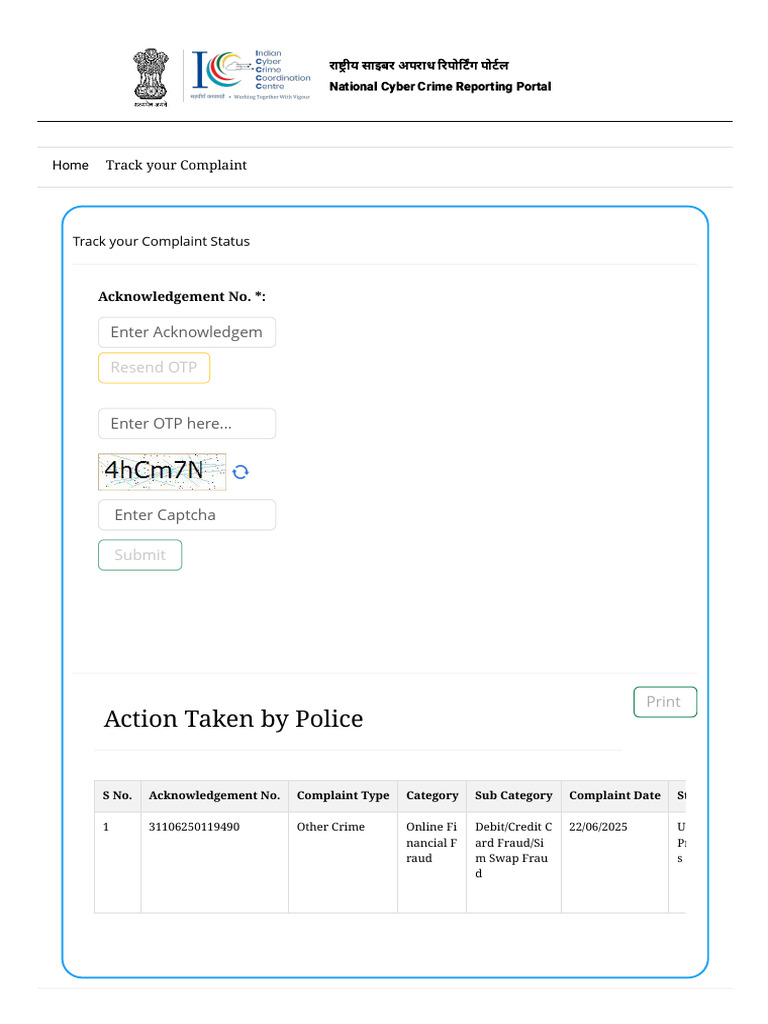Focus the Enter Captcha field
The height and width of the screenshot is (1024, 768).
coord(187,515)
